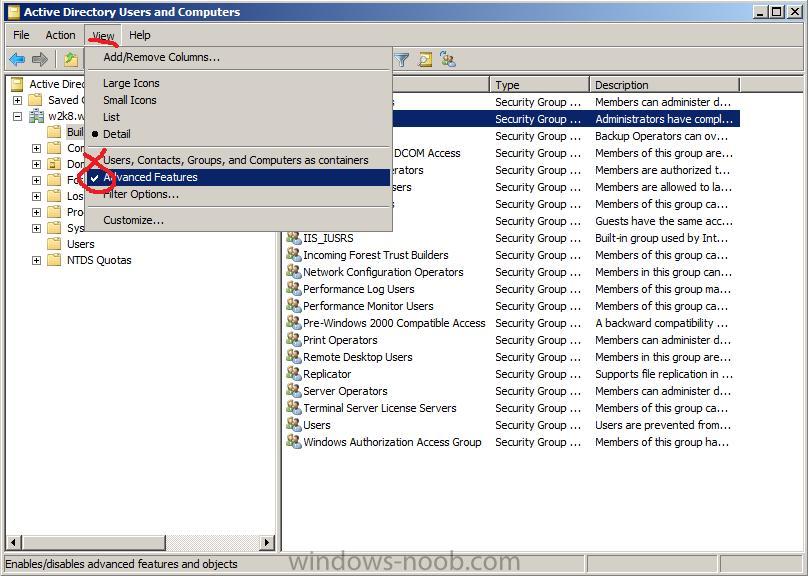
Task: Click the 'Built-in group used by Int...' description
Action: point(662,238)
